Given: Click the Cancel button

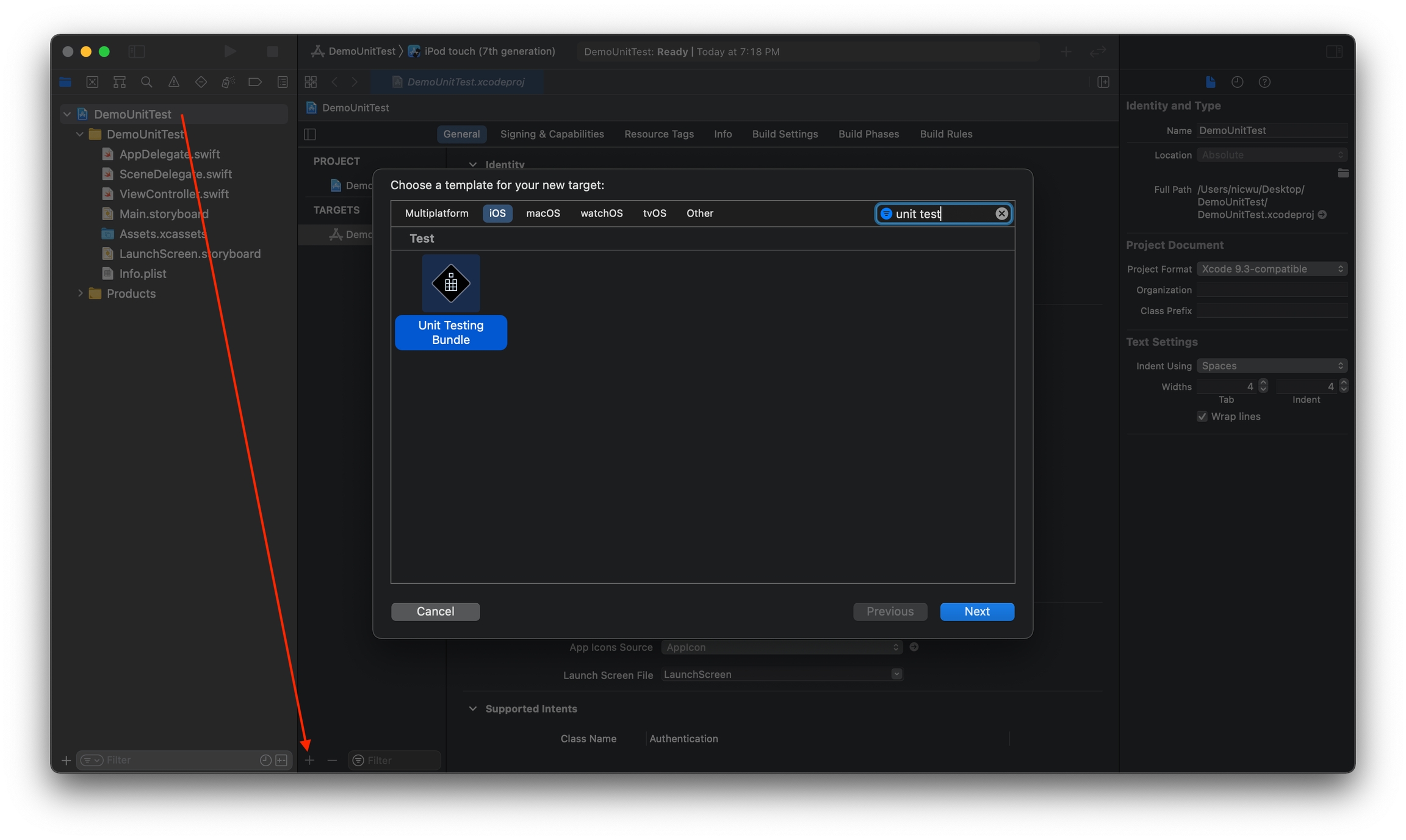Looking at the screenshot, I should 435,611.
